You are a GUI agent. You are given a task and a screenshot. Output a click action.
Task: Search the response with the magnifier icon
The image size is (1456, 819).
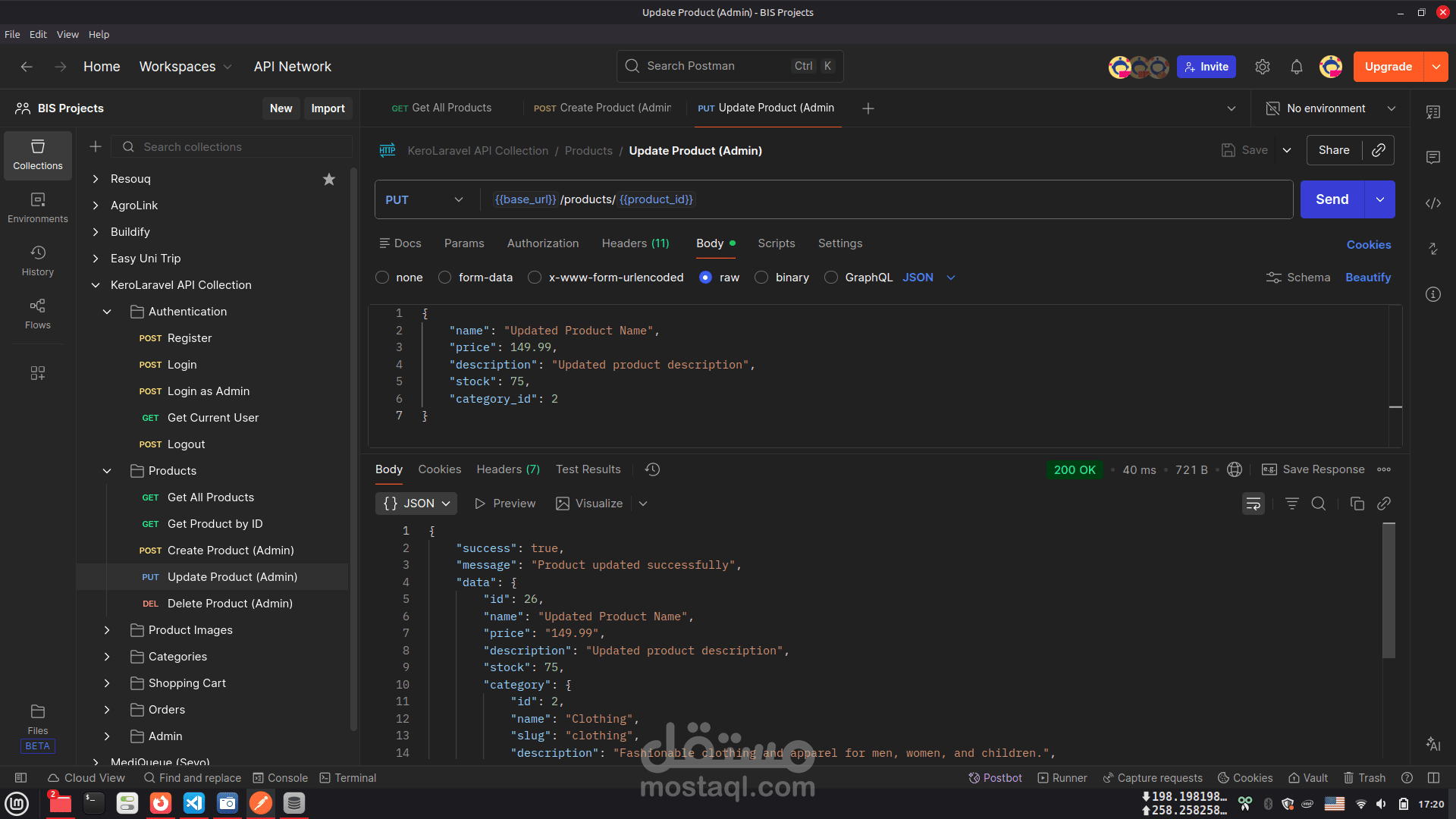tap(1318, 504)
